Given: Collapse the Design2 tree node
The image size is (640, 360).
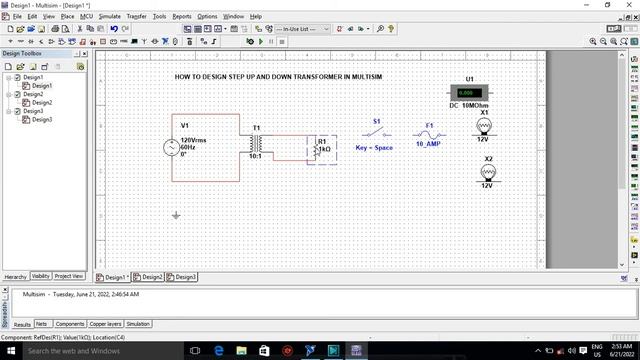Looking at the screenshot, I should point(9,94).
